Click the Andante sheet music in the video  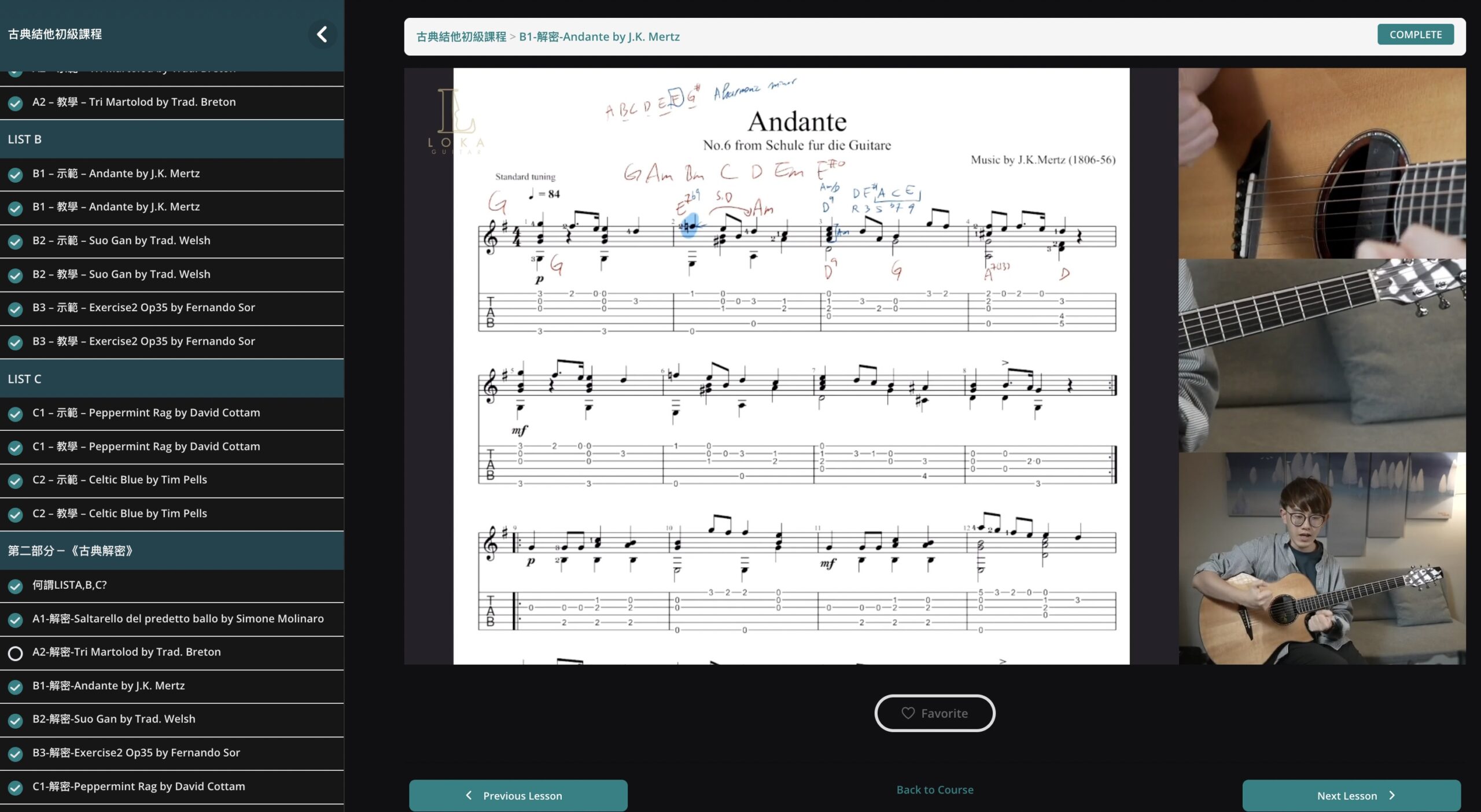(791, 366)
